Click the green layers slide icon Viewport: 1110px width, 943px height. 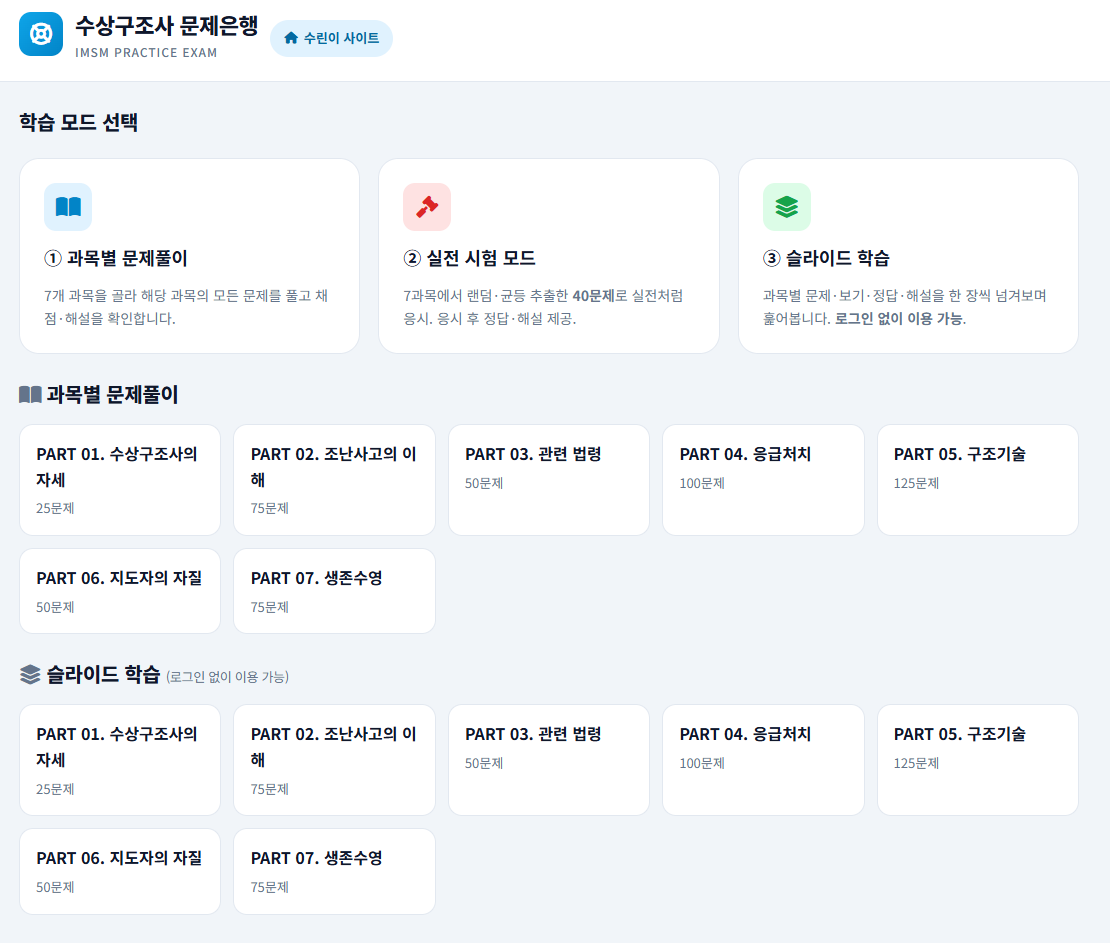tap(786, 207)
